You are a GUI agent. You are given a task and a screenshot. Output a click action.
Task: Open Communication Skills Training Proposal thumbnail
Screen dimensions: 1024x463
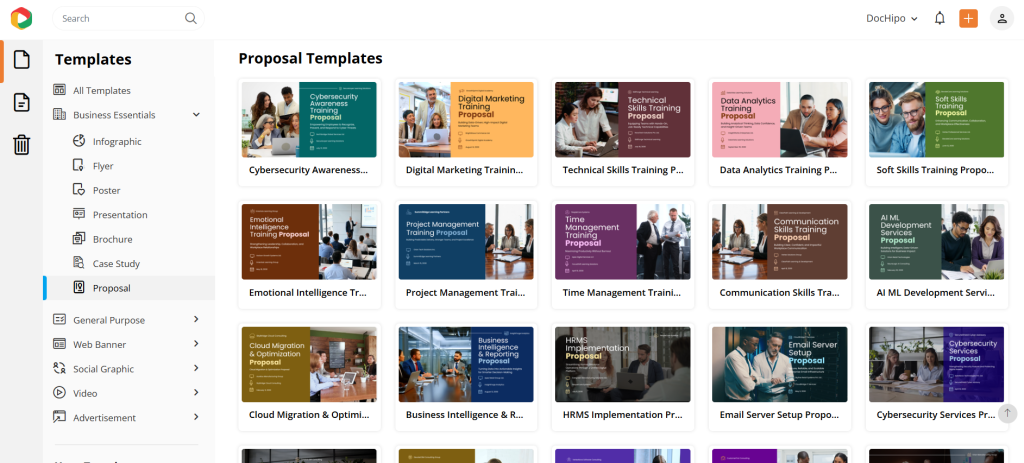tap(780, 242)
